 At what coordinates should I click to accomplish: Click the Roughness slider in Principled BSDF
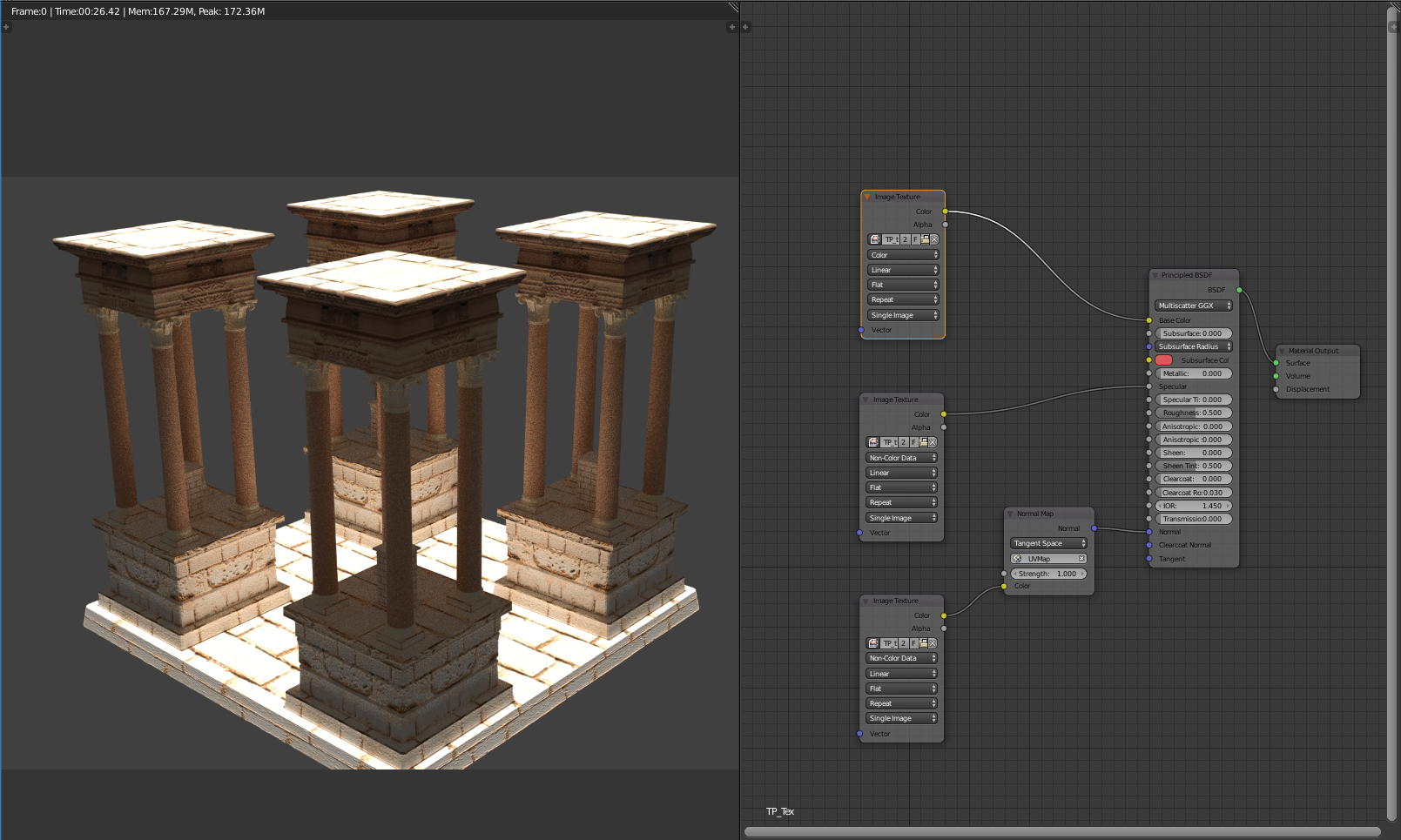(x=1193, y=413)
